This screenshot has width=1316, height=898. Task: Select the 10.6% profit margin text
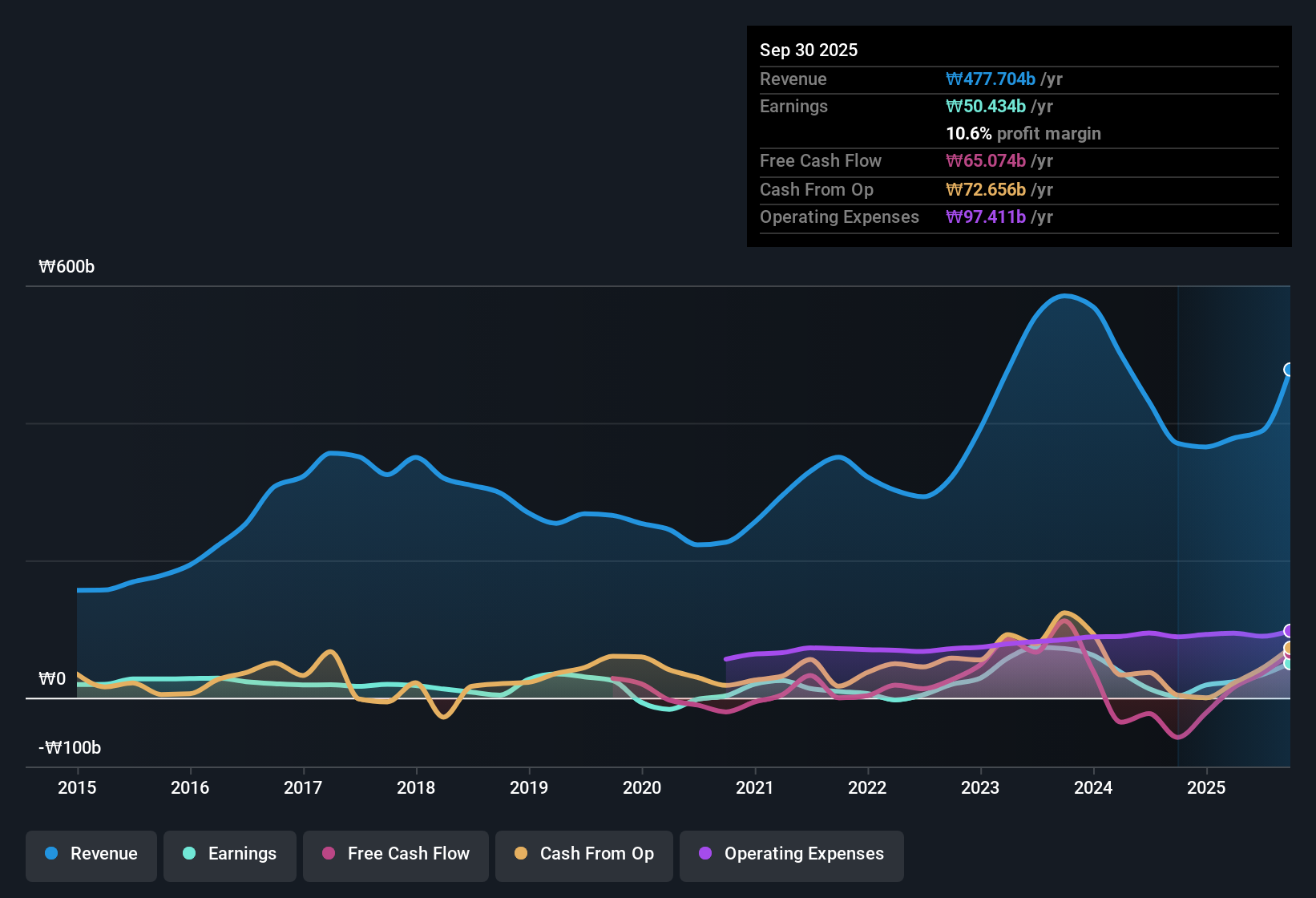tap(1023, 134)
